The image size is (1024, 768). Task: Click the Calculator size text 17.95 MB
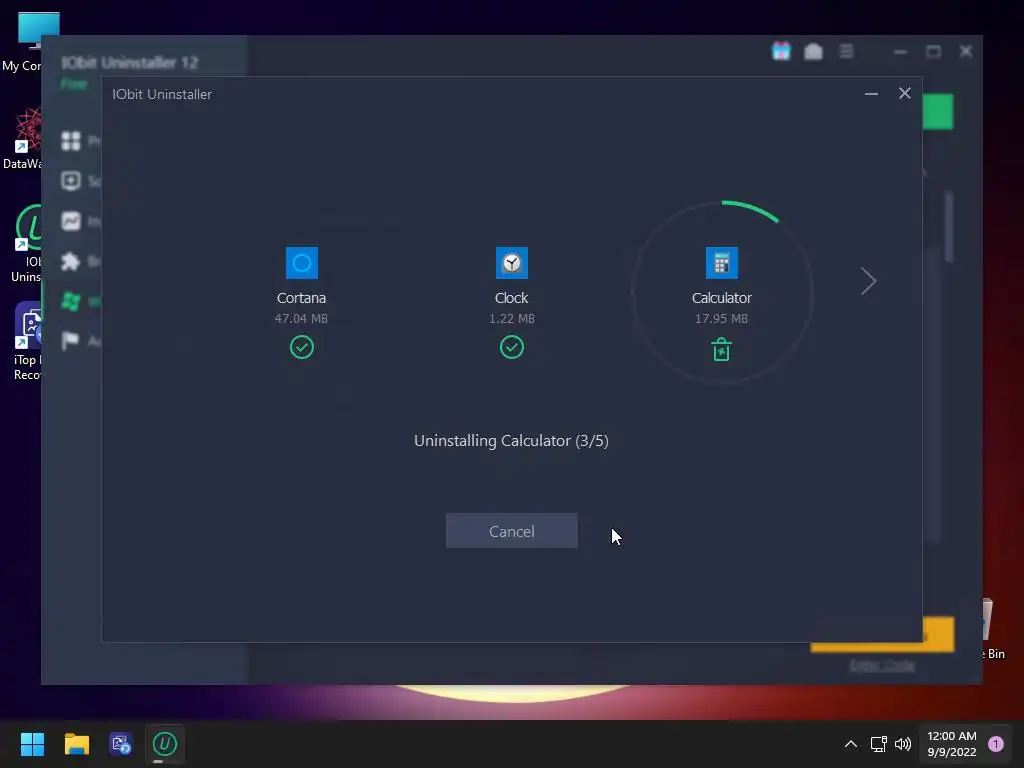[722, 319]
